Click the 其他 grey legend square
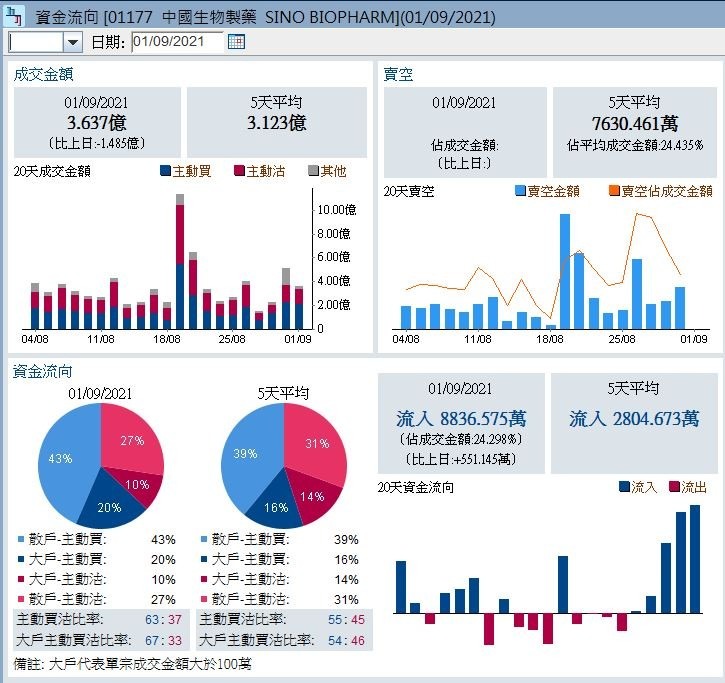The width and height of the screenshot is (725, 683). [313, 171]
